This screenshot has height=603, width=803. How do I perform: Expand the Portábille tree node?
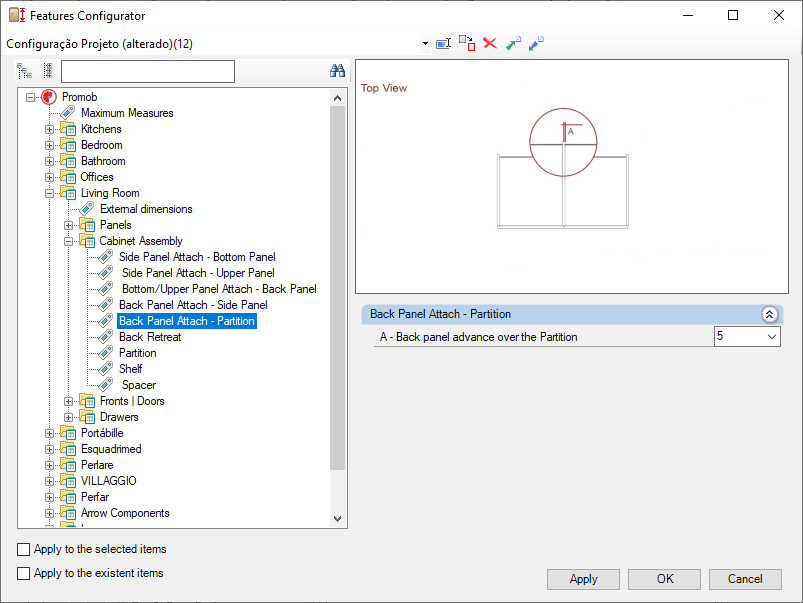pos(49,433)
